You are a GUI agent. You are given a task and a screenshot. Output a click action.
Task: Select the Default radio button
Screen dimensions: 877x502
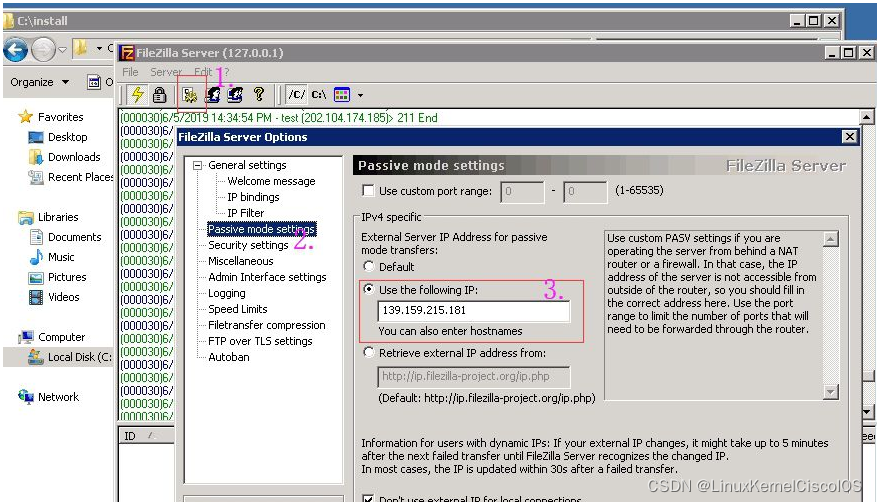(x=369, y=266)
